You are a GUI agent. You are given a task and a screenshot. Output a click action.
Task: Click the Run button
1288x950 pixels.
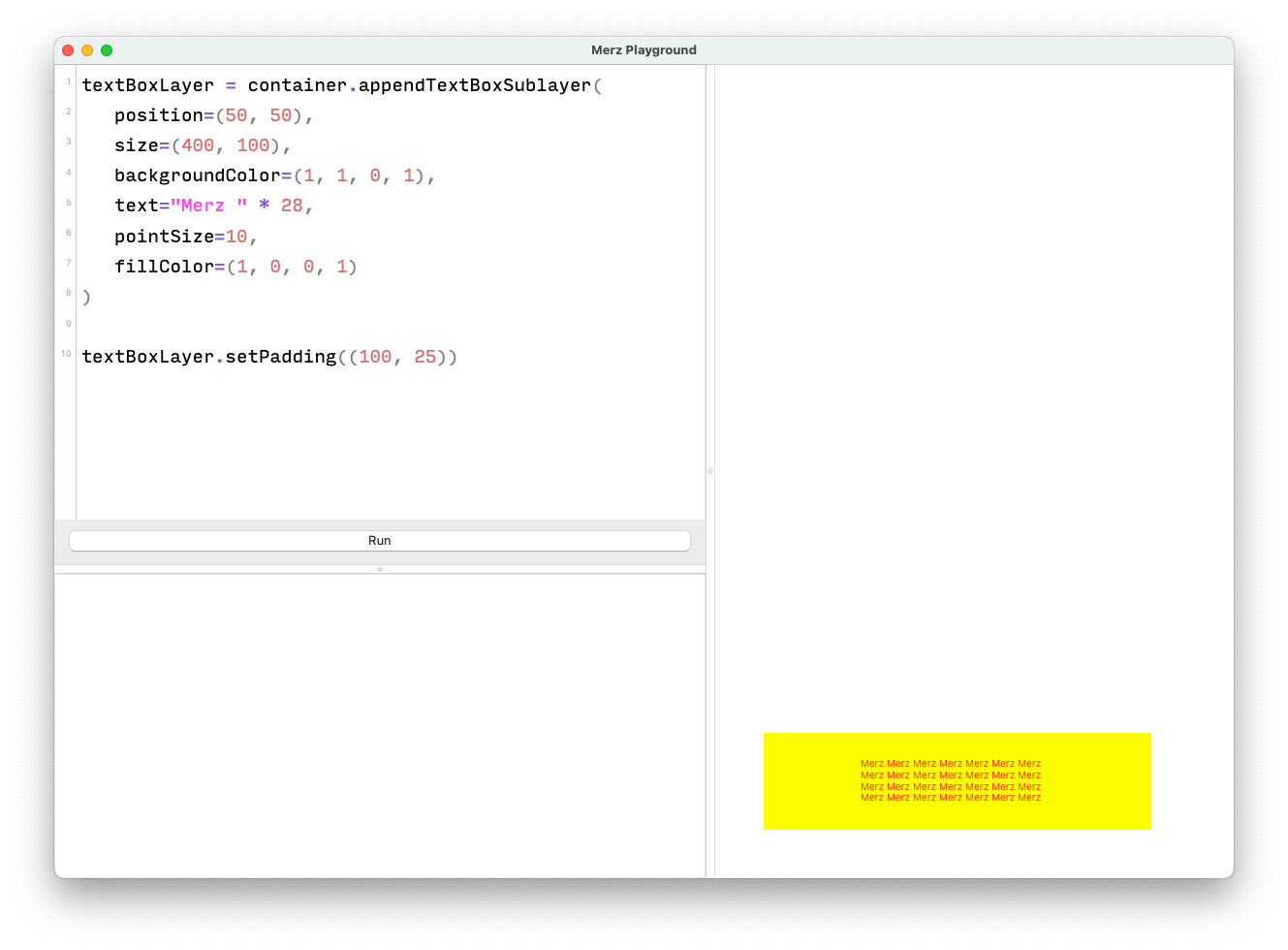[x=380, y=541]
